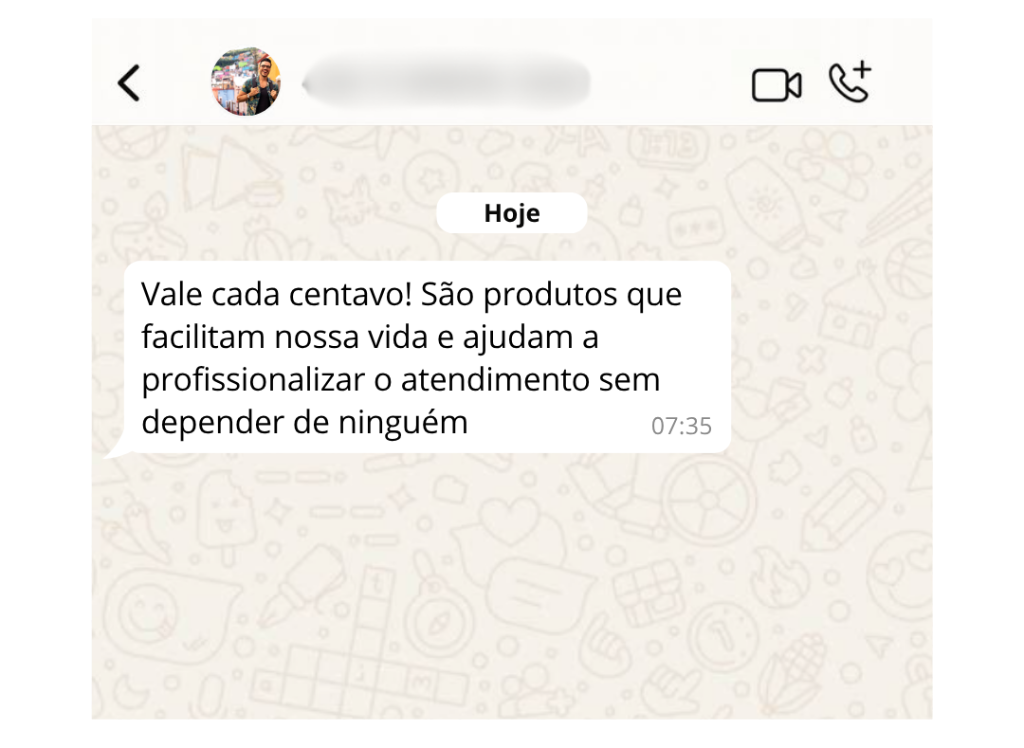Start a video call with camera icon
This screenshot has height=748, width=1024.
pyautogui.click(x=776, y=85)
